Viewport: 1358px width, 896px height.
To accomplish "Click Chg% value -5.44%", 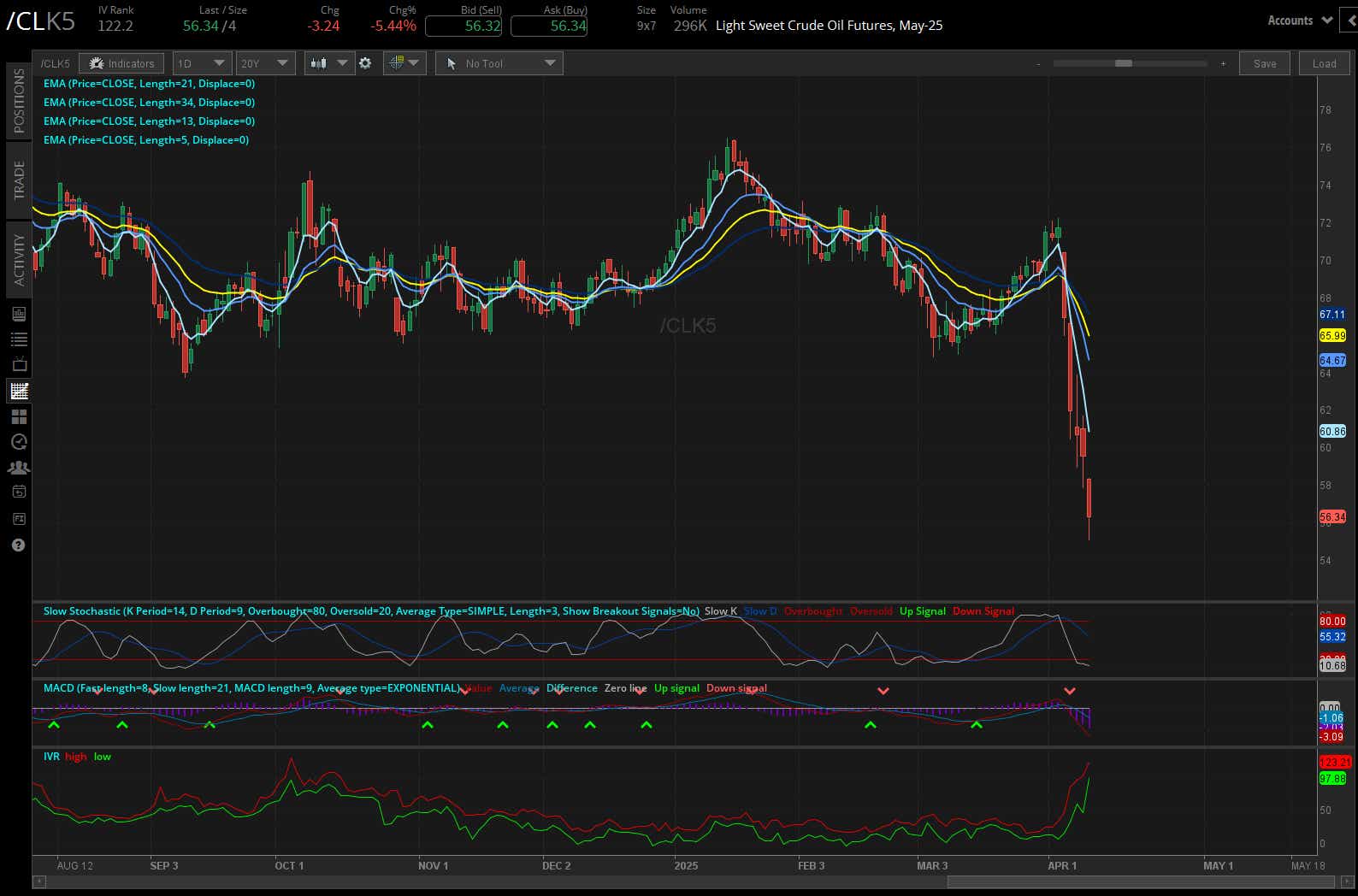I will [393, 26].
